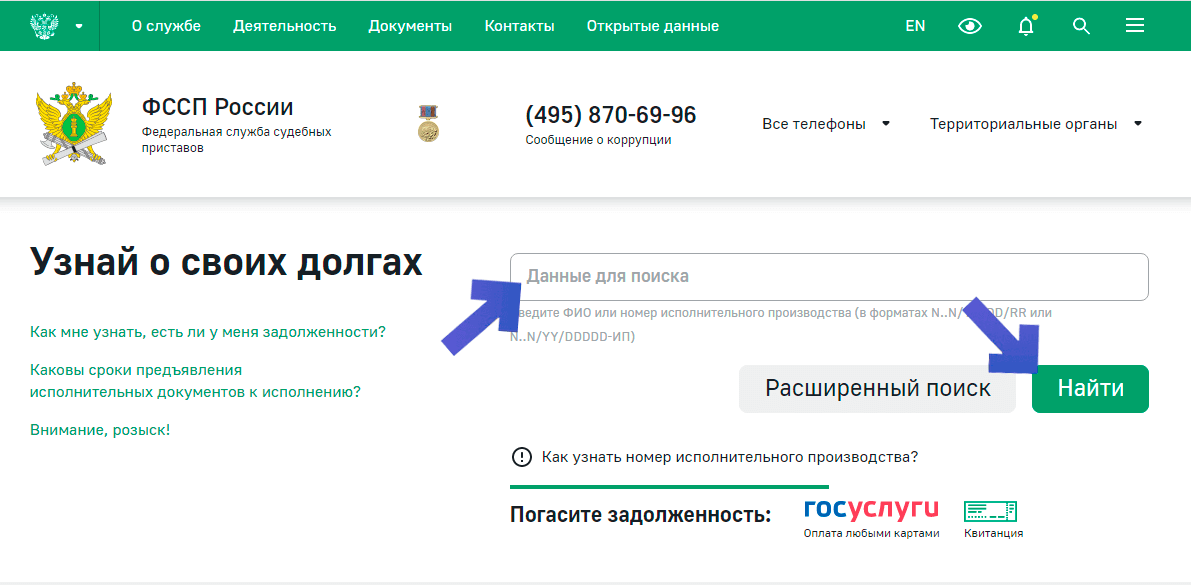The image size is (1191, 585).
Task: Focus the Данные для поиска field
Action: point(828,277)
